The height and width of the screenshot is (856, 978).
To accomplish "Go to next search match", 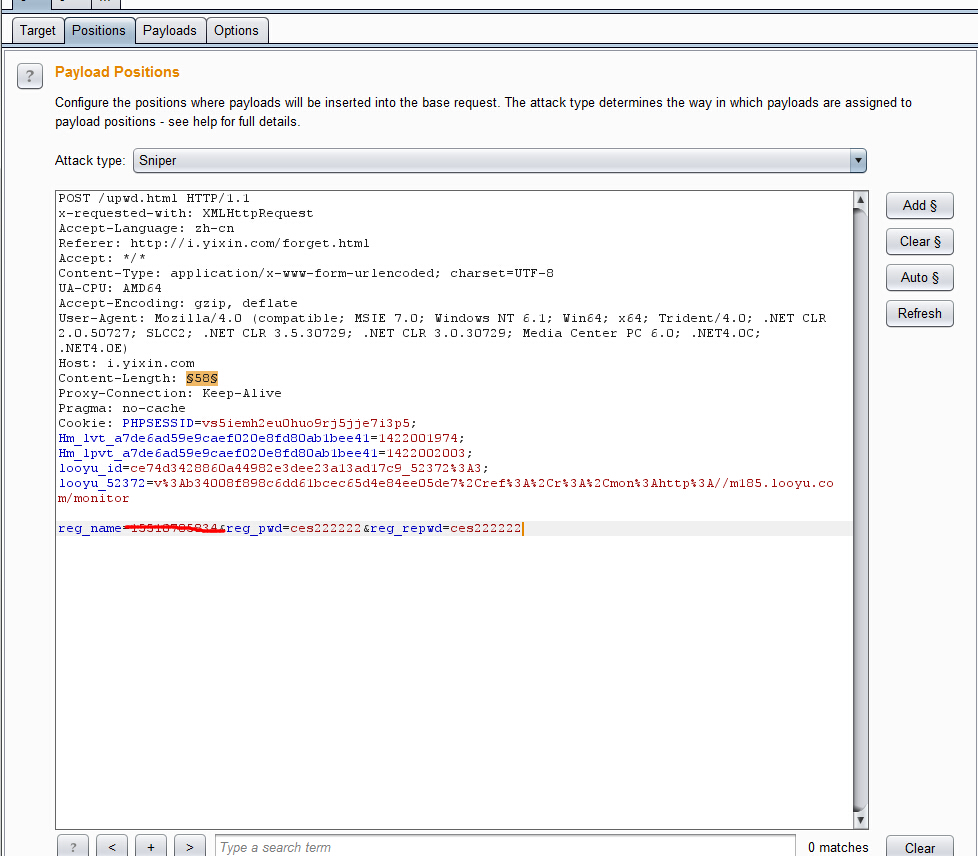I will [x=190, y=846].
